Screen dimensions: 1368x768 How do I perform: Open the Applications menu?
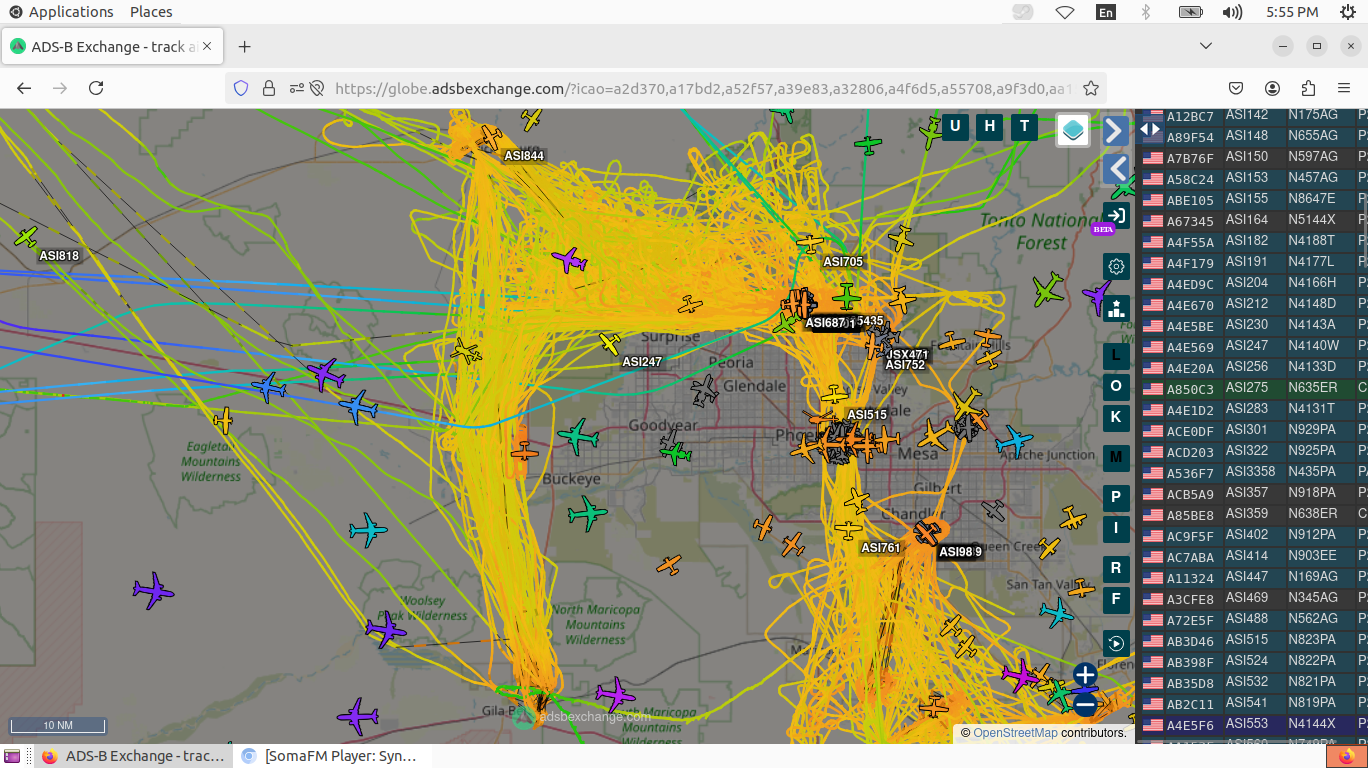[x=61, y=12]
